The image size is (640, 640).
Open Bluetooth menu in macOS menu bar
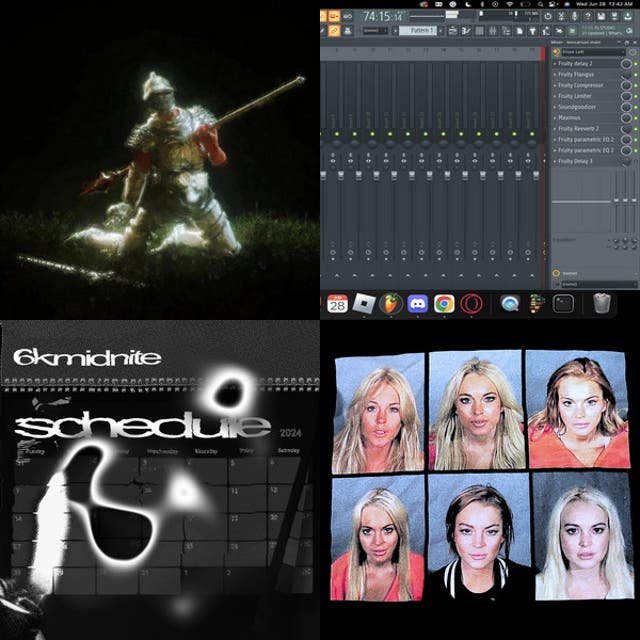click(x=482, y=4)
